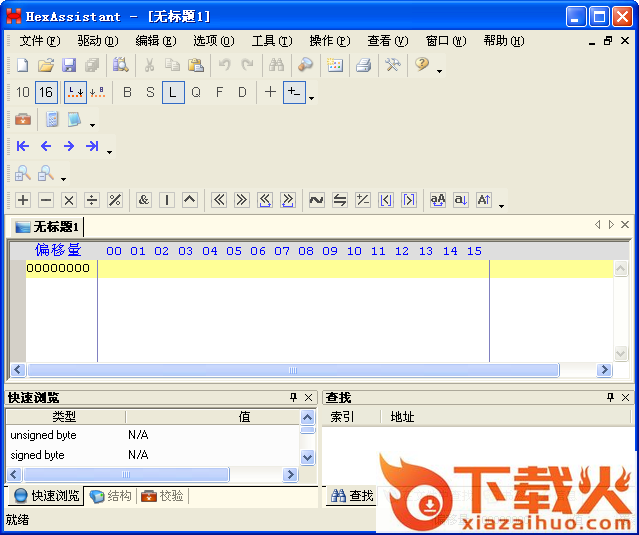Click the Help question mark icon
Viewport: 639px width, 535px height.
[422, 65]
